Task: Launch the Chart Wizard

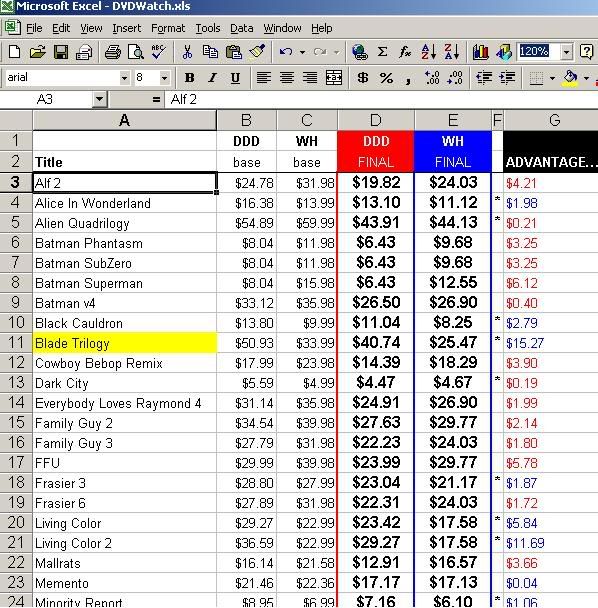Action: tap(480, 52)
